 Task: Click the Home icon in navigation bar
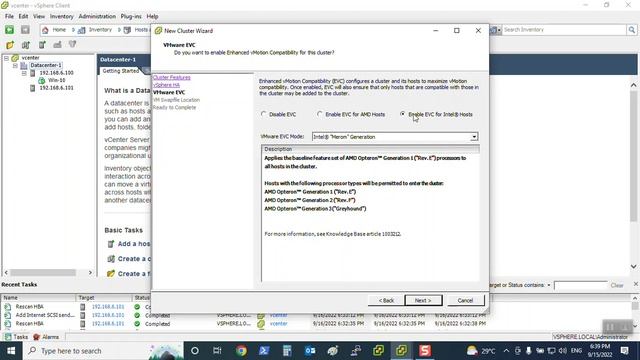[x=45, y=30]
